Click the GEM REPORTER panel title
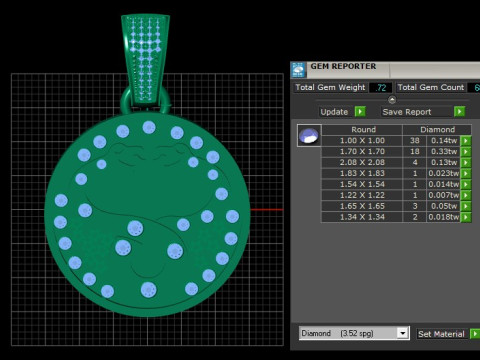480x360 pixels. (343, 66)
